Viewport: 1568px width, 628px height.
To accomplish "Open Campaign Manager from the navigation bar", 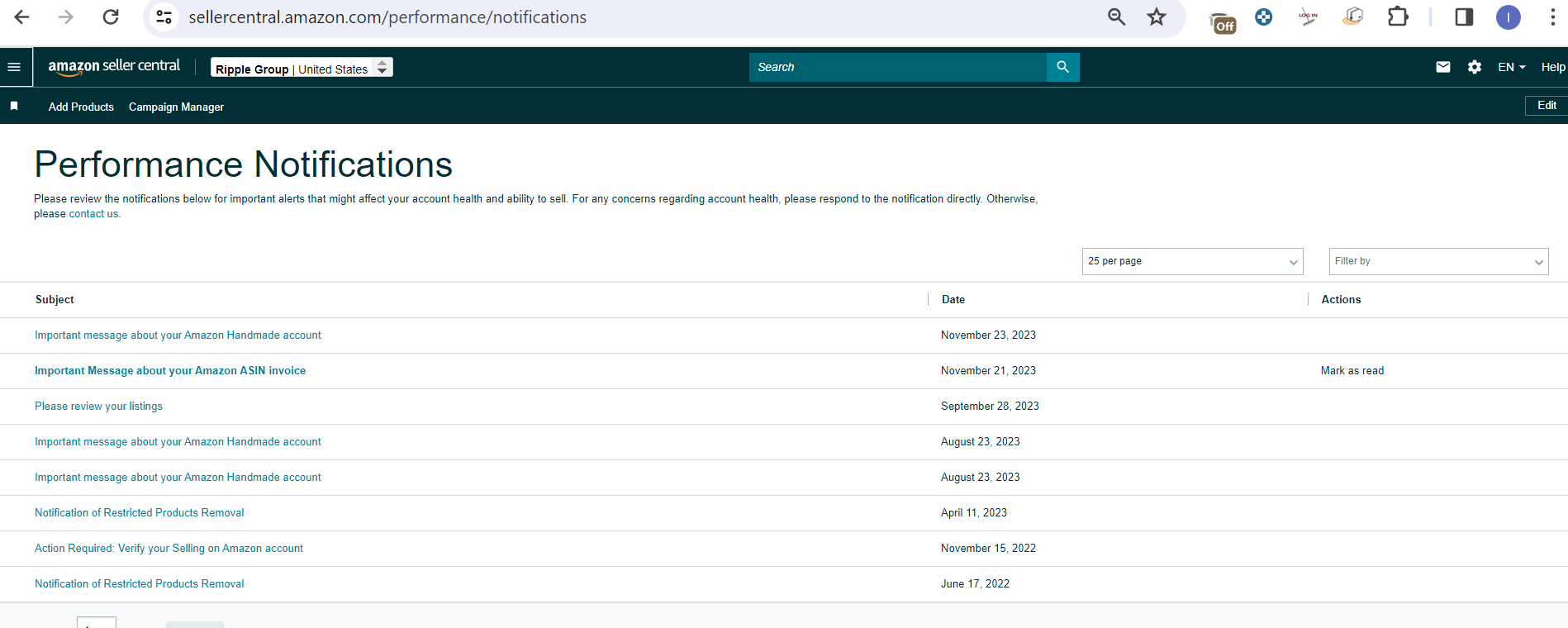I will [176, 107].
